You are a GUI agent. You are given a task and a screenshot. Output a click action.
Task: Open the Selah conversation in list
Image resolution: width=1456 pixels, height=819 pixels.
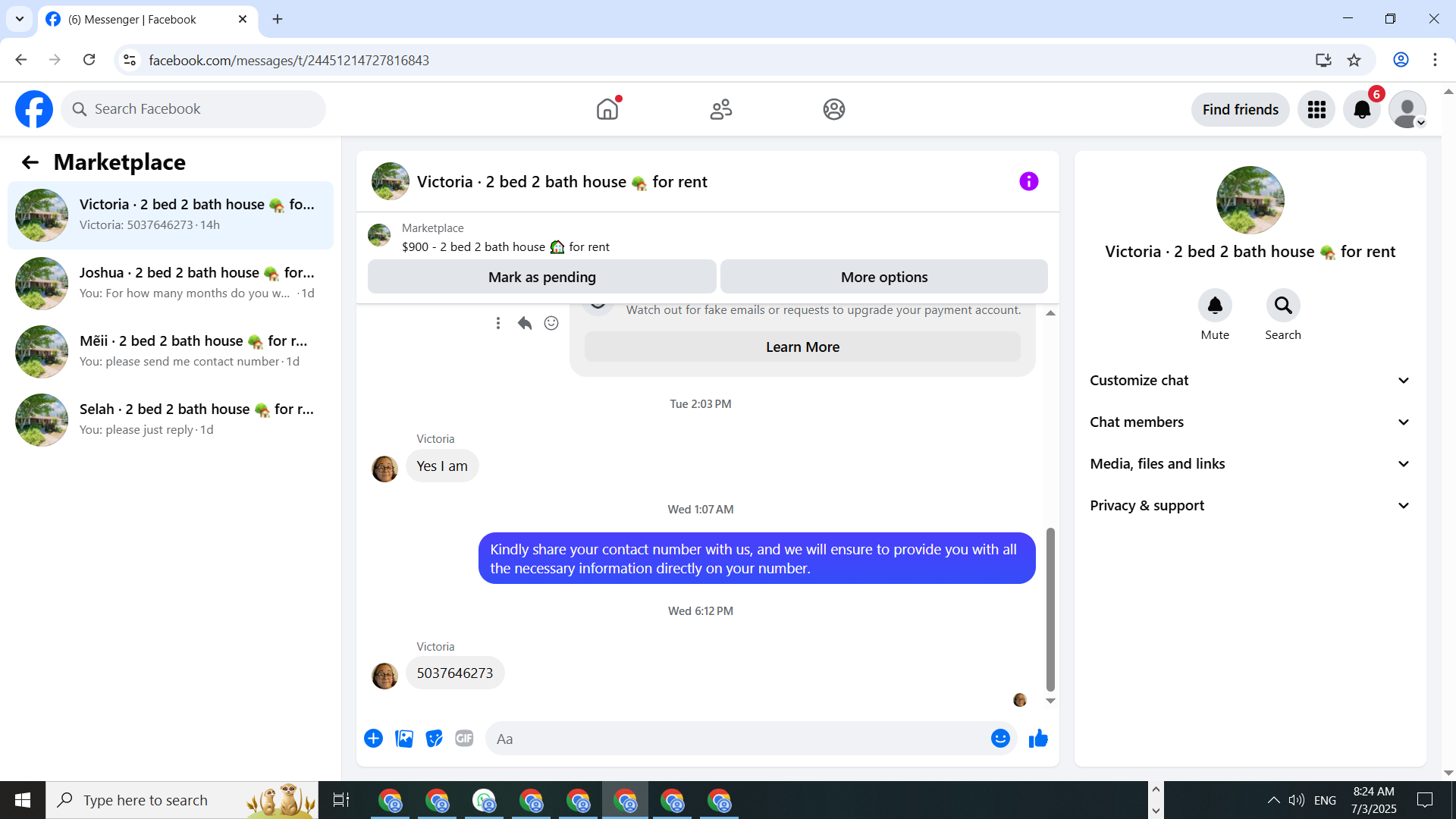[x=171, y=419]
